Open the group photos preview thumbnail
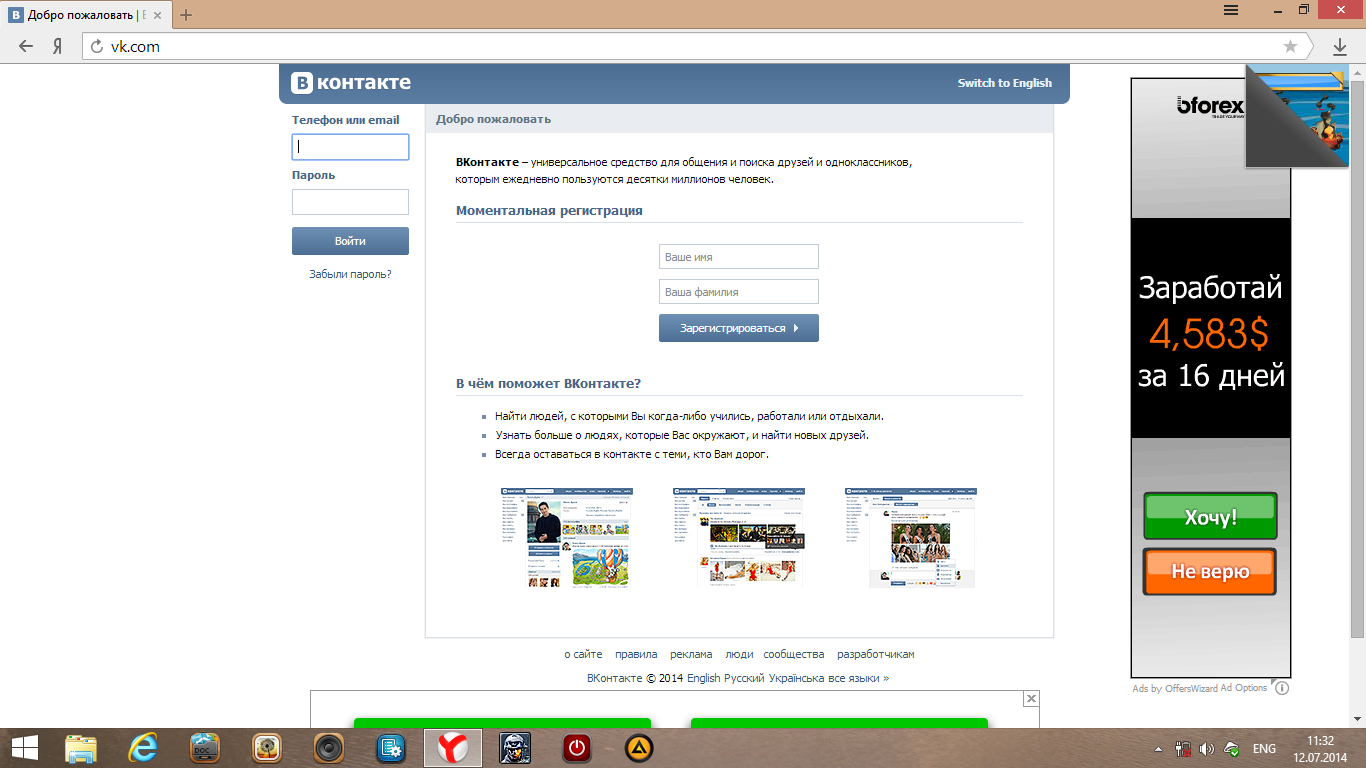 (x=911, y=538)
